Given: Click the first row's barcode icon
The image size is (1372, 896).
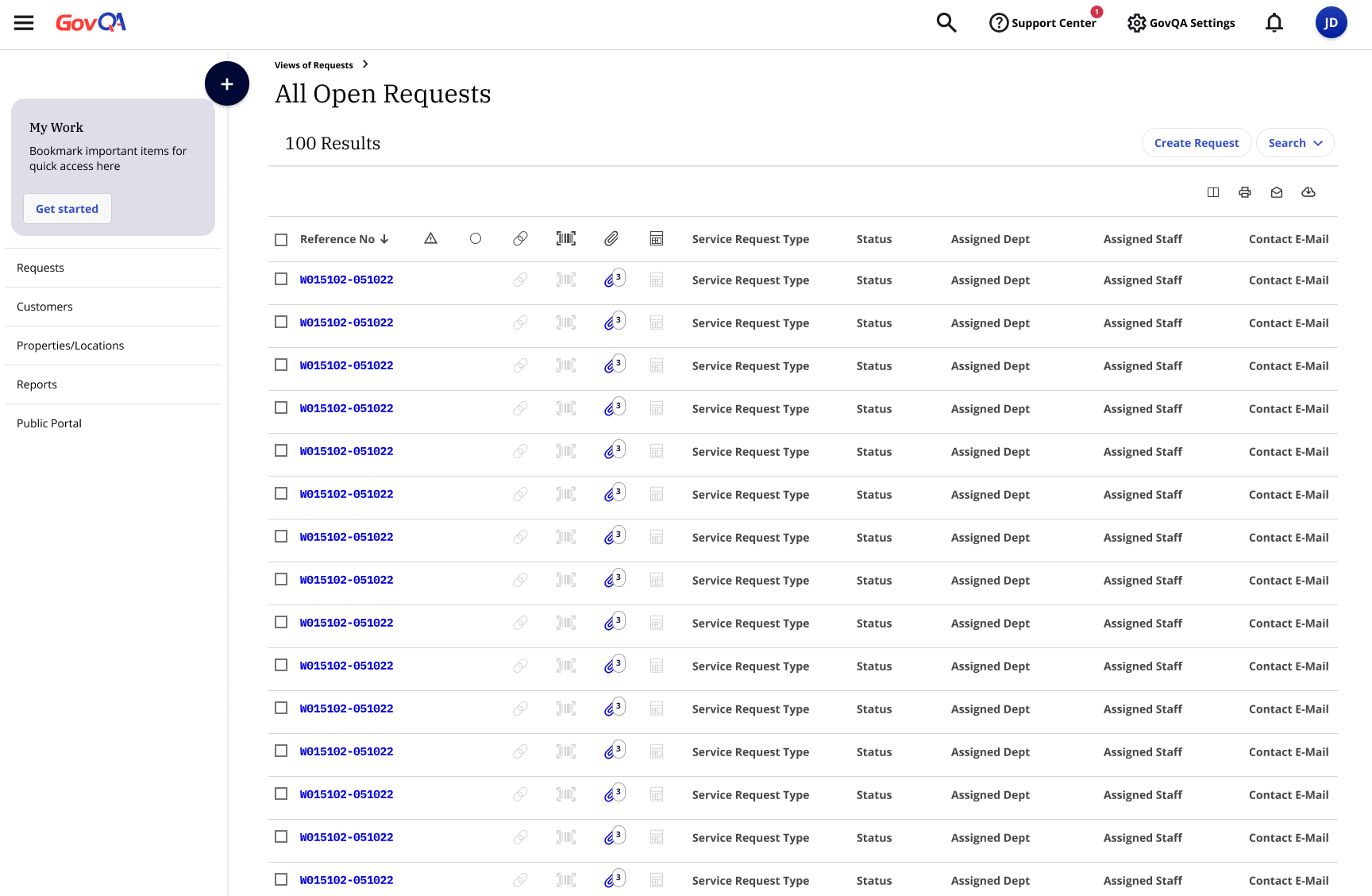Looking at the screenshot, I should (x=566, y=280).
